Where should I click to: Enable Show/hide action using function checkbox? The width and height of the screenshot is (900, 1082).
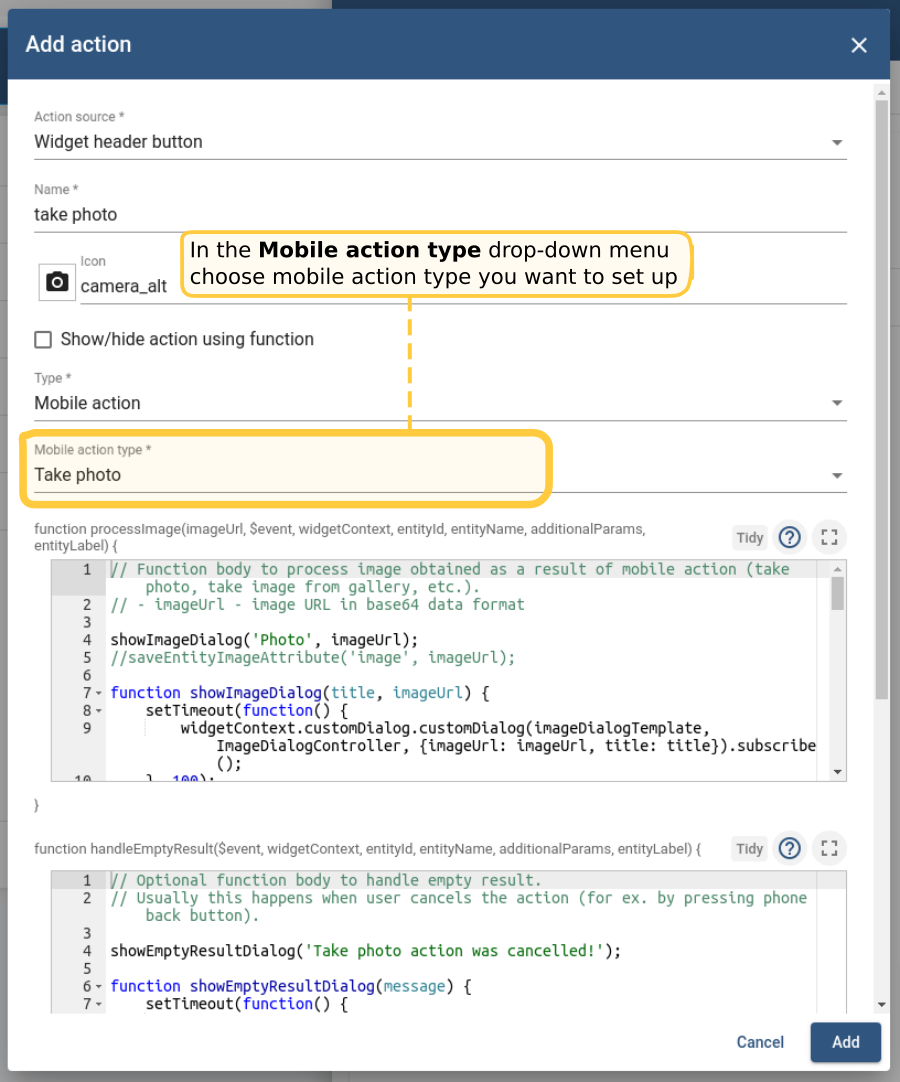(43, 340)
